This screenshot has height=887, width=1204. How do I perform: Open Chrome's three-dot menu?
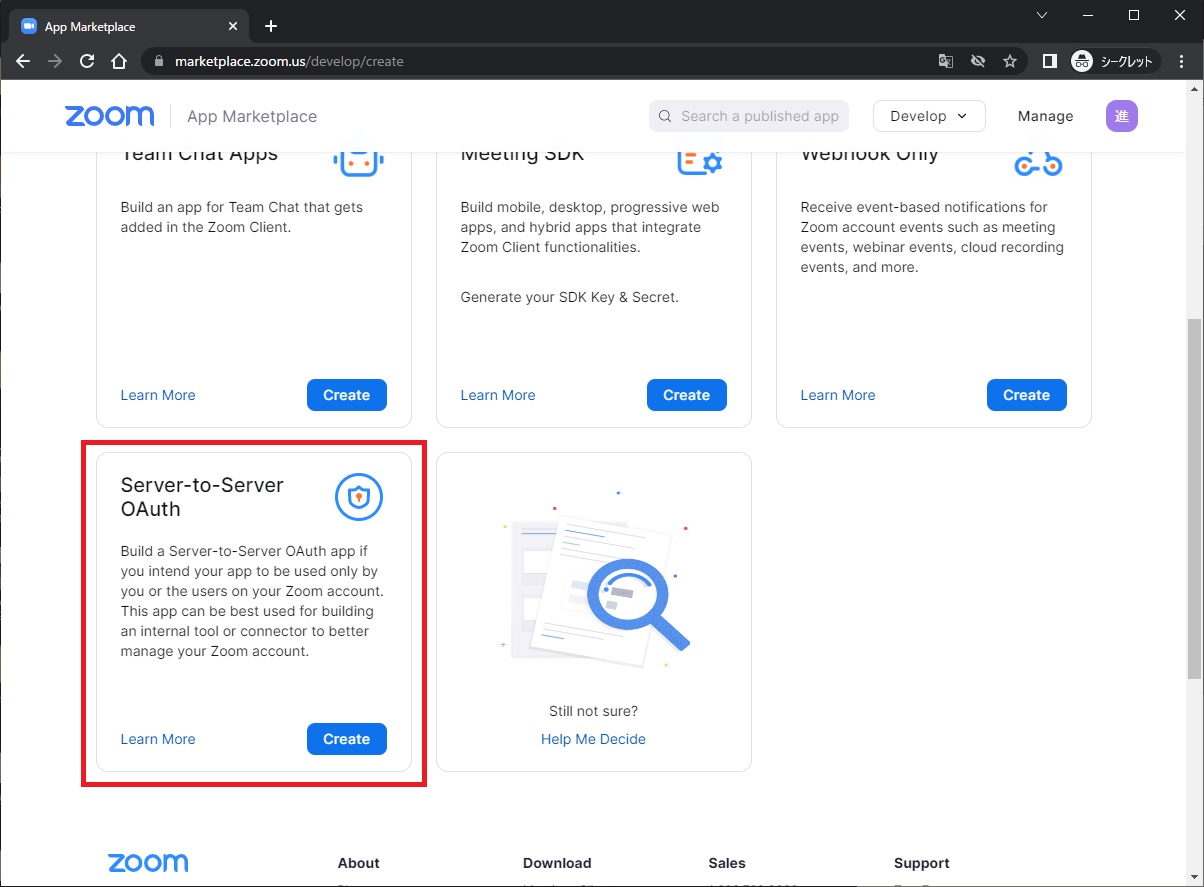[x=1181, y=61]
